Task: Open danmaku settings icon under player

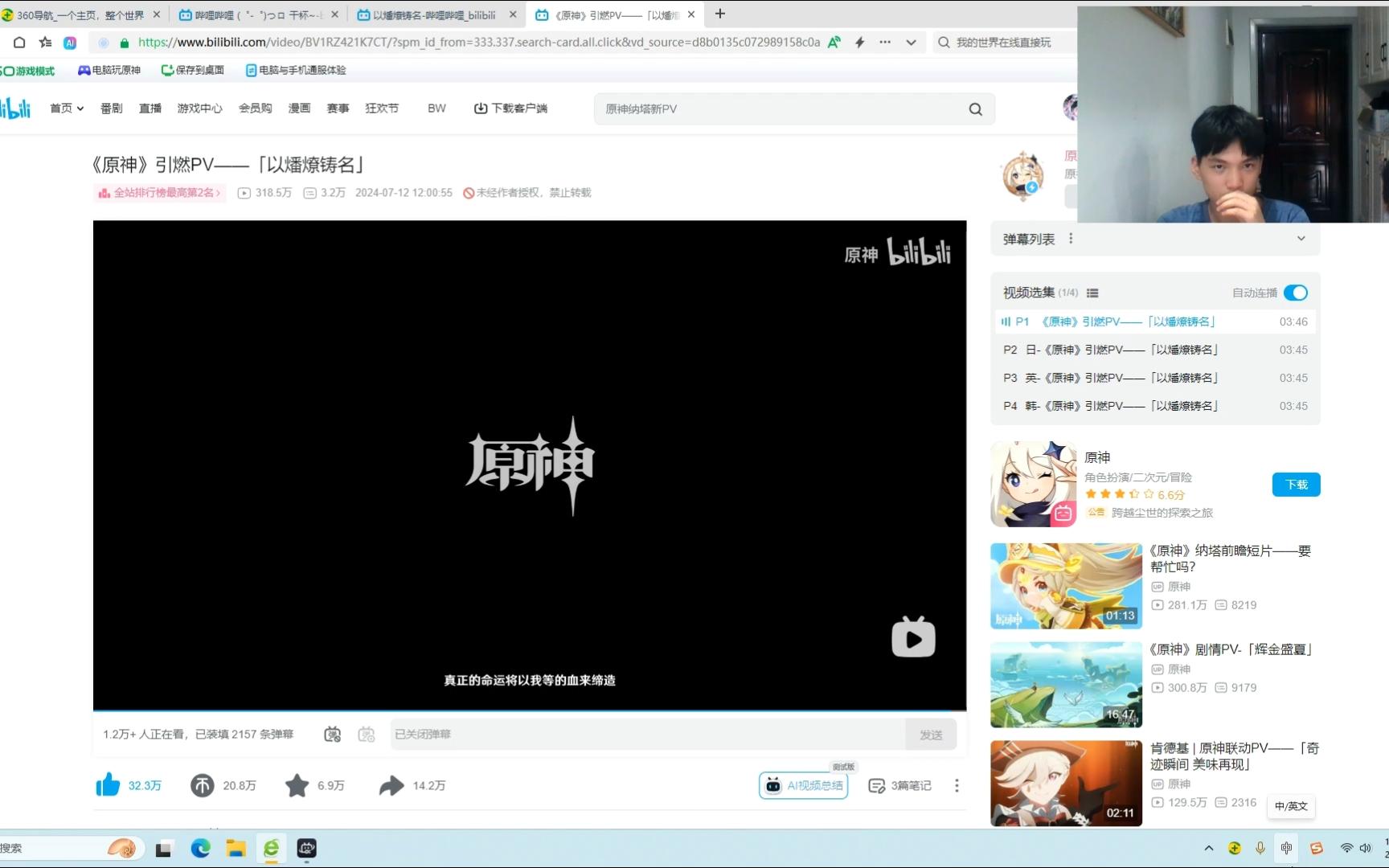Action: point(367,734)
